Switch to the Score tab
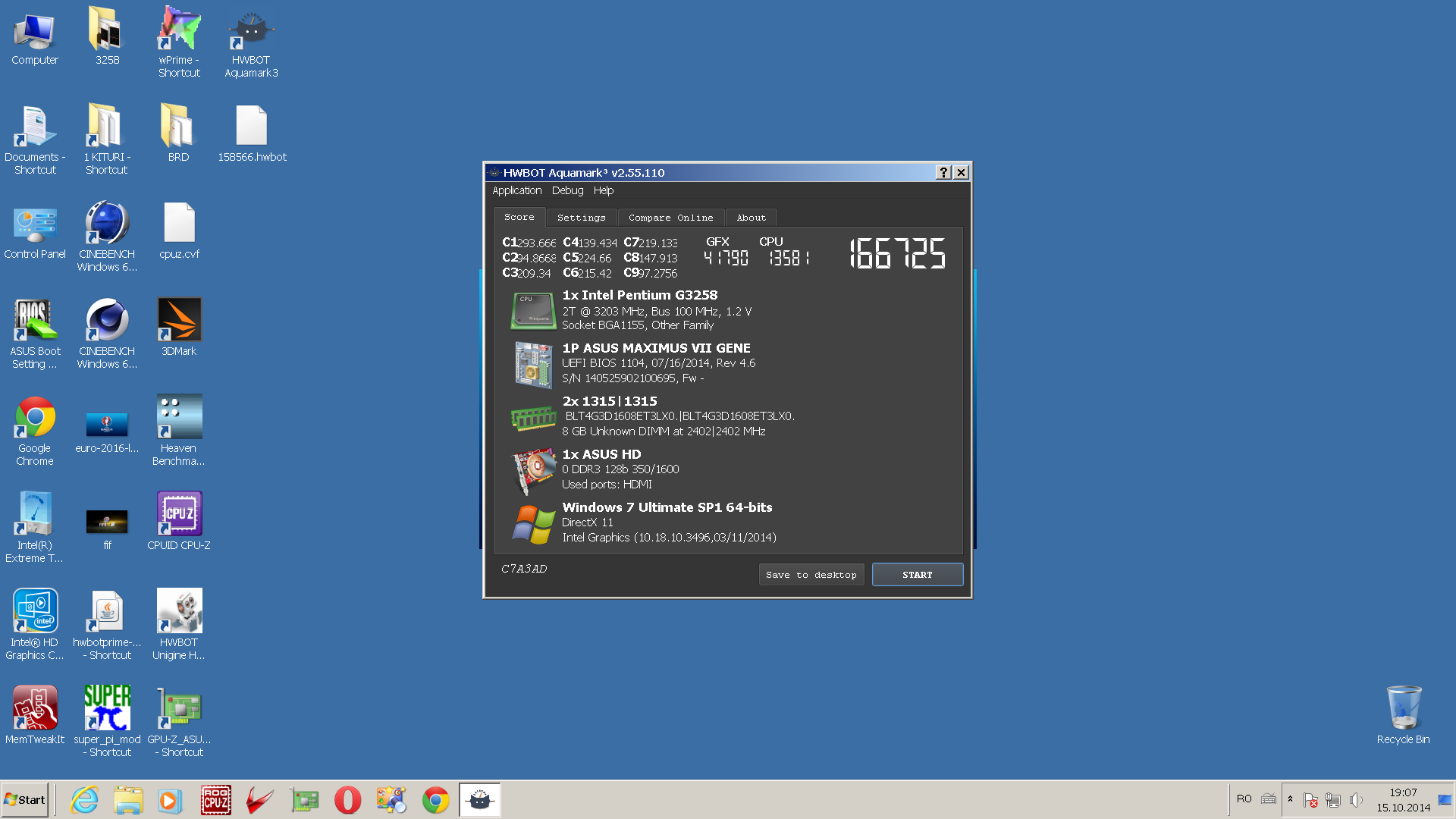 pos(519,217)
